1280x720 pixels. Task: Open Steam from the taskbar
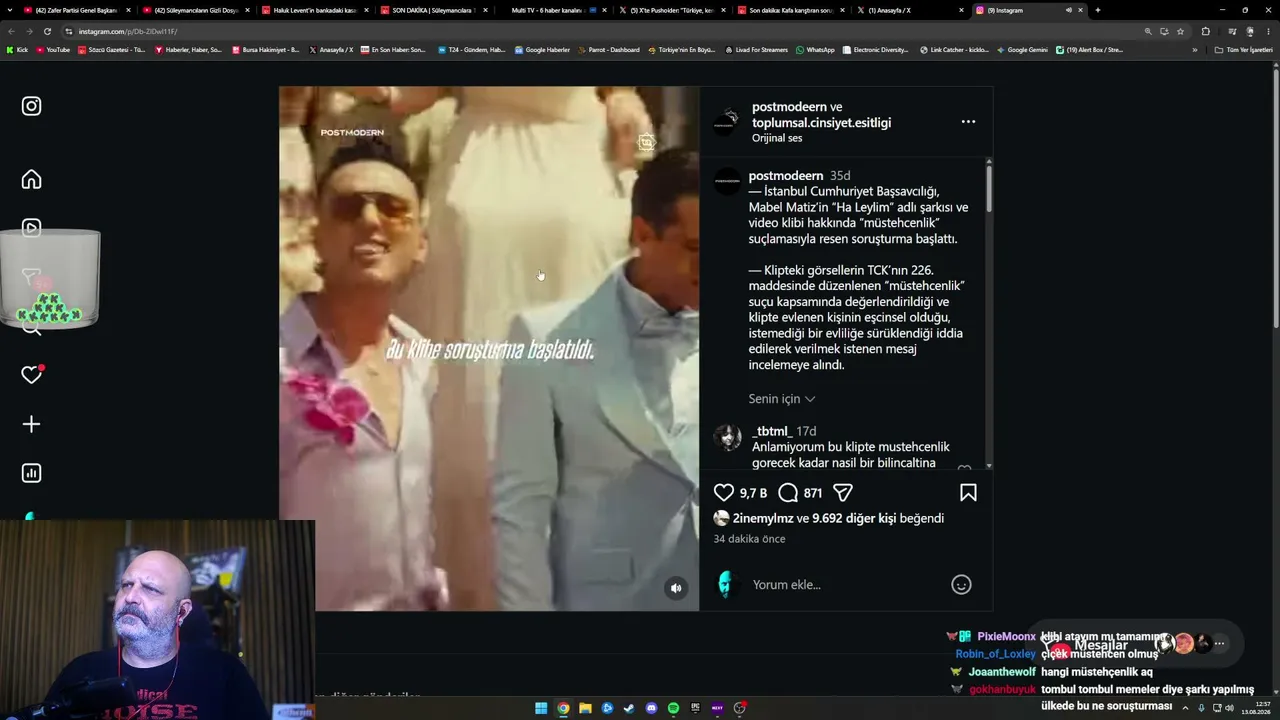629,708
